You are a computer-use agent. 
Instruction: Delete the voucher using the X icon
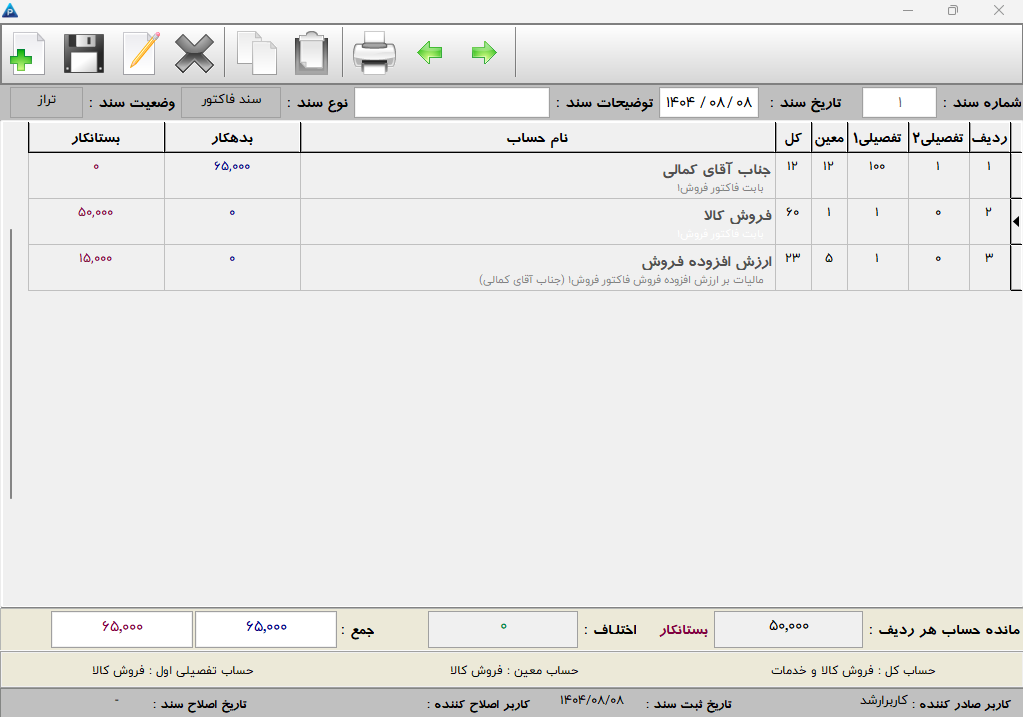click(194, 51)
